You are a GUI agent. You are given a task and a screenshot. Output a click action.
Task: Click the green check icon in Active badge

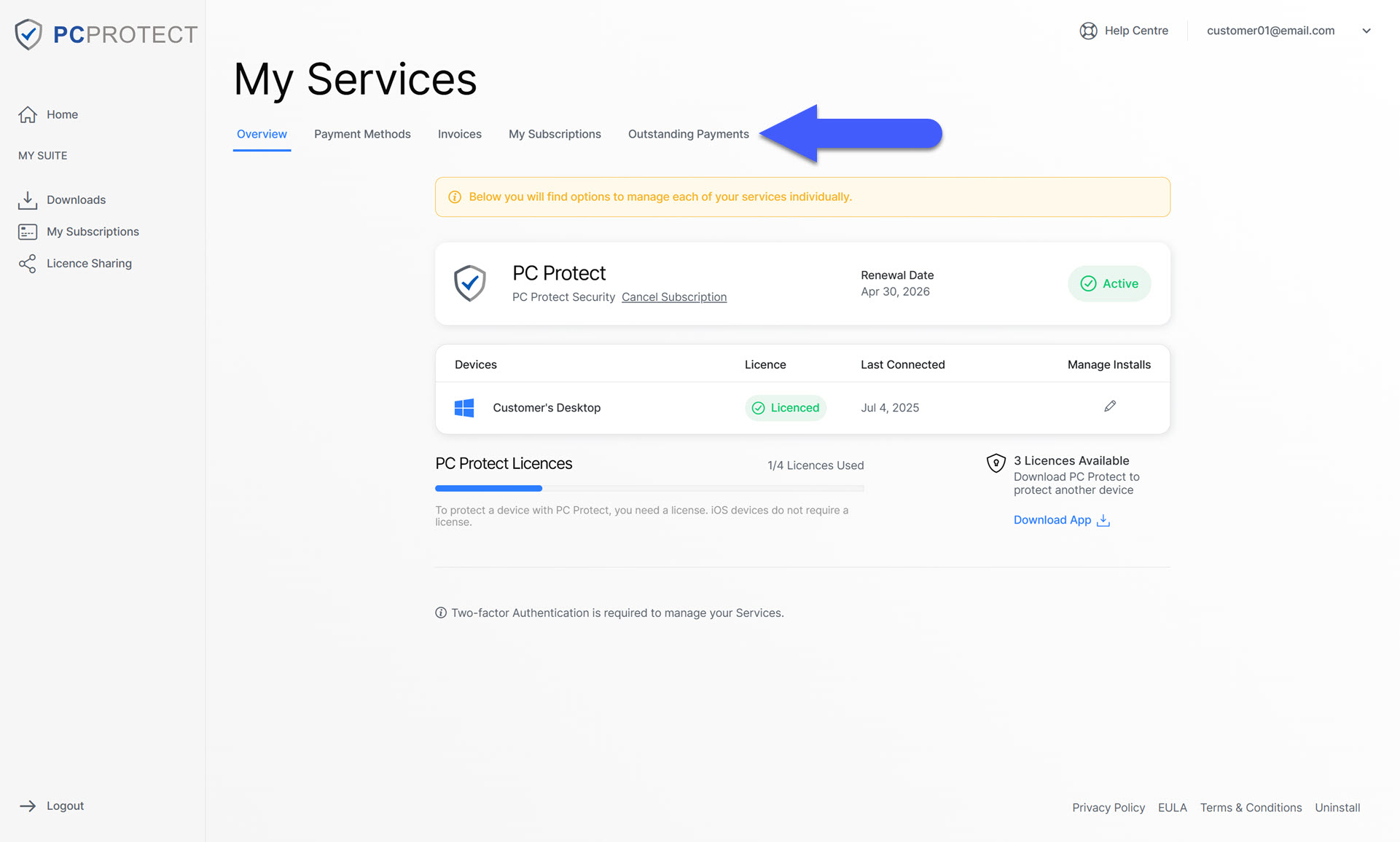1088,283
